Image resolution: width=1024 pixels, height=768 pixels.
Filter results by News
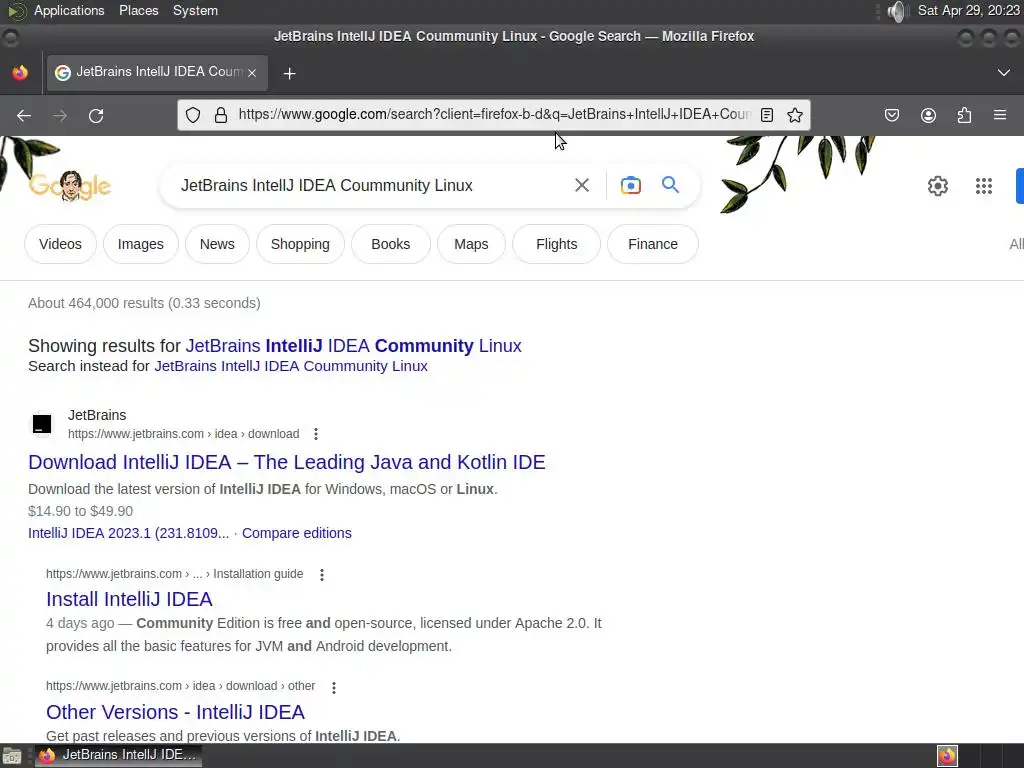tap(217, 244)
